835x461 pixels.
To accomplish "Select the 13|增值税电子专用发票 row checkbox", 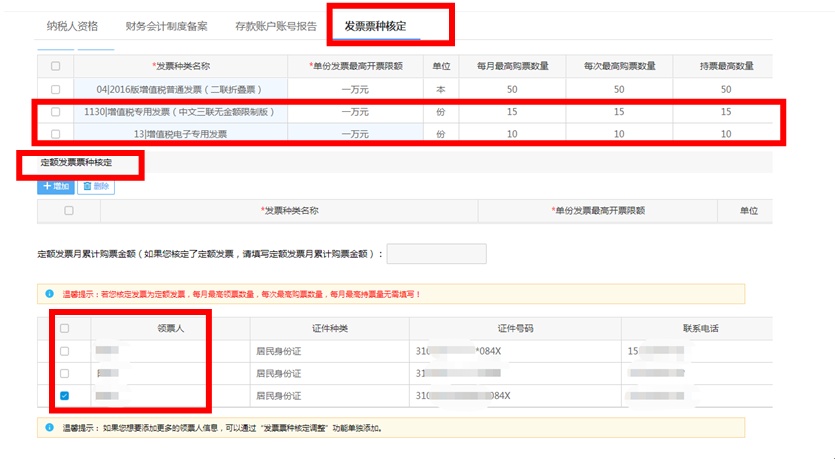I will point(55,134).
